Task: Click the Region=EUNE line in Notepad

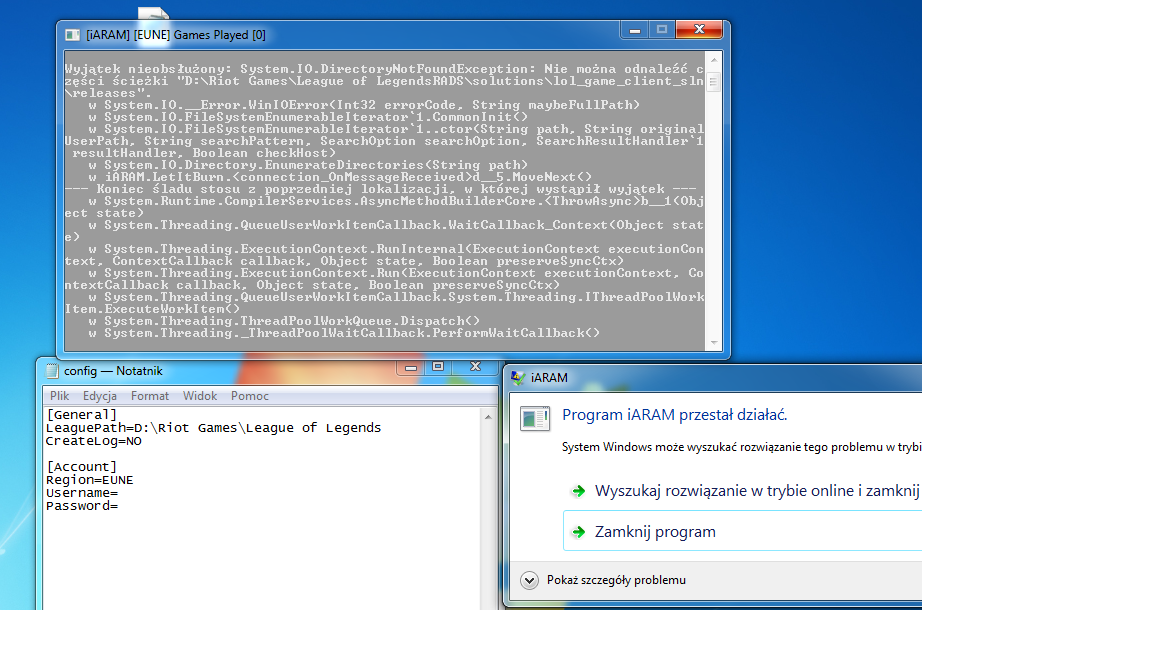Action: click(90, 480)
